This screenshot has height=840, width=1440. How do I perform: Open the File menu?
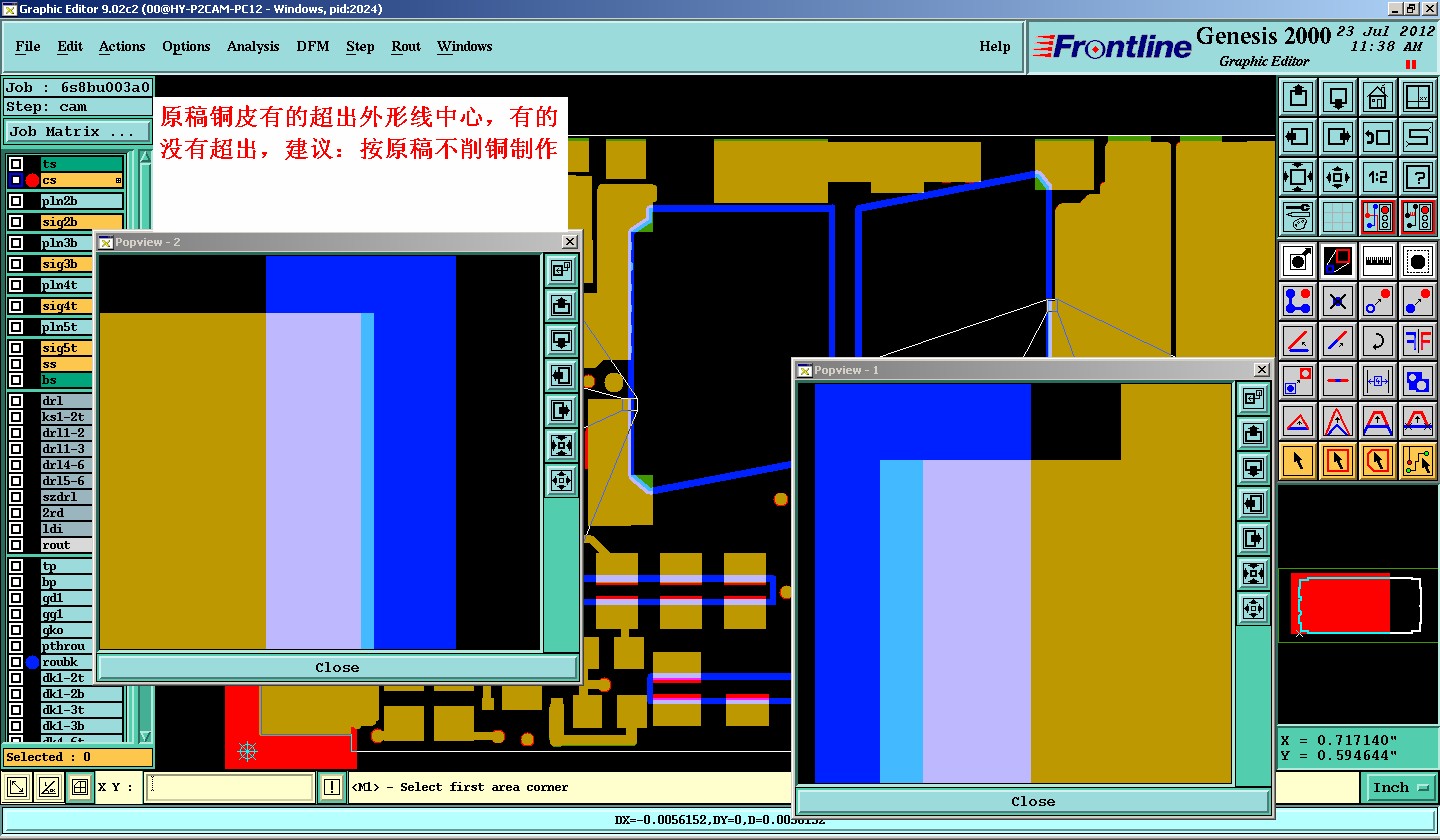pos(28,46)
